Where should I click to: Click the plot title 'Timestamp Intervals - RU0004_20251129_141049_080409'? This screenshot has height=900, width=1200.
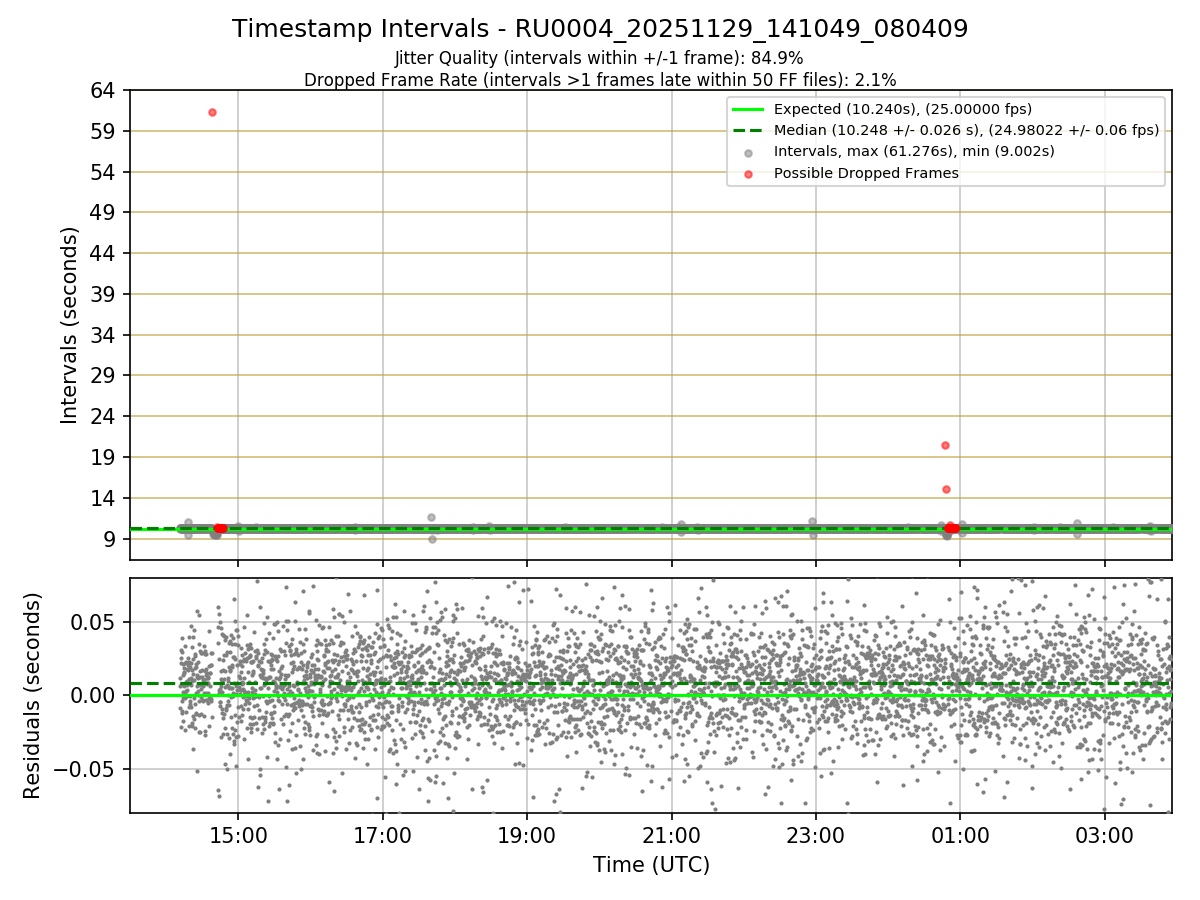tap(600, 29)
